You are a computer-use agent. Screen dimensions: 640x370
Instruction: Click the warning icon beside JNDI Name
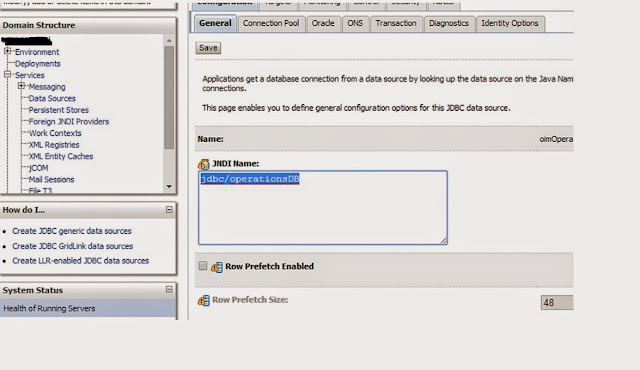[203, 164]
